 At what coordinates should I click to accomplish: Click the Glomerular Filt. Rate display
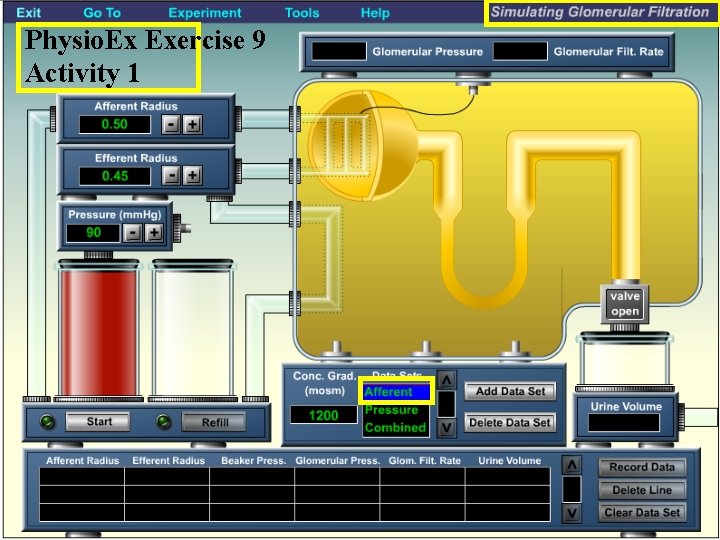[520, 51]
